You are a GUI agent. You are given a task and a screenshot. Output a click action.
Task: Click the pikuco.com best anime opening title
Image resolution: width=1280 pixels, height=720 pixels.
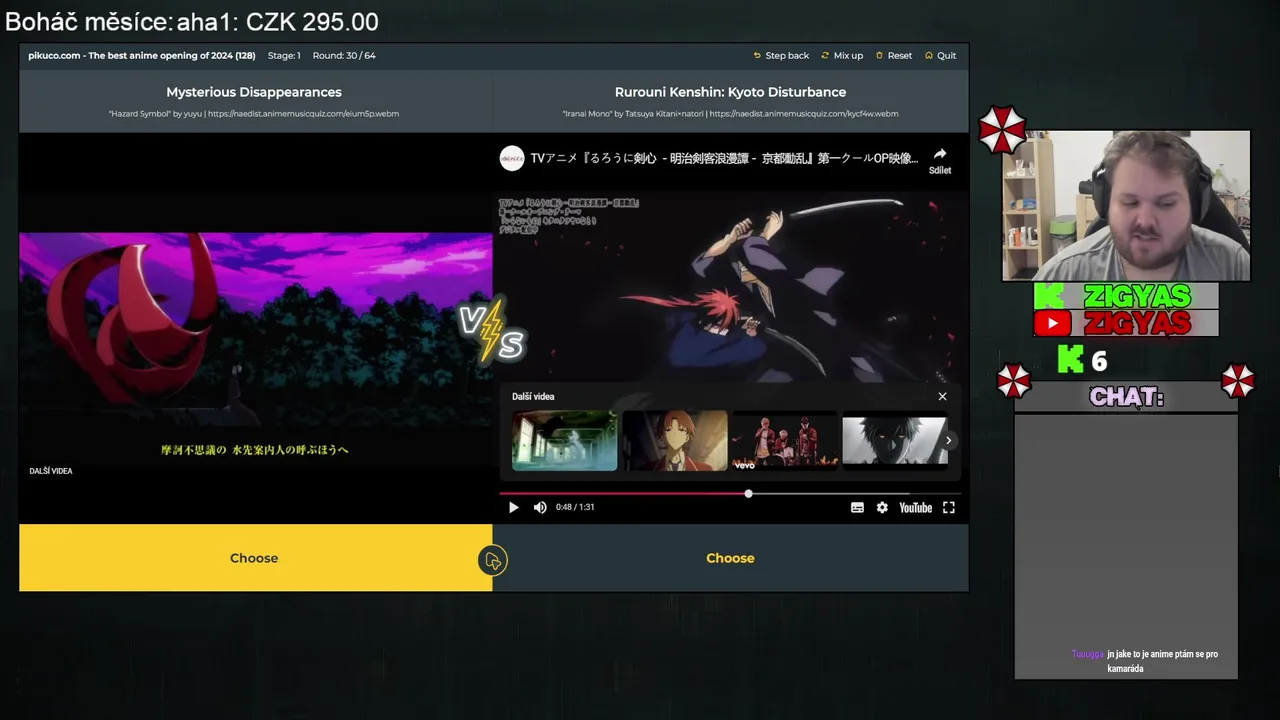tap(142, 55)
